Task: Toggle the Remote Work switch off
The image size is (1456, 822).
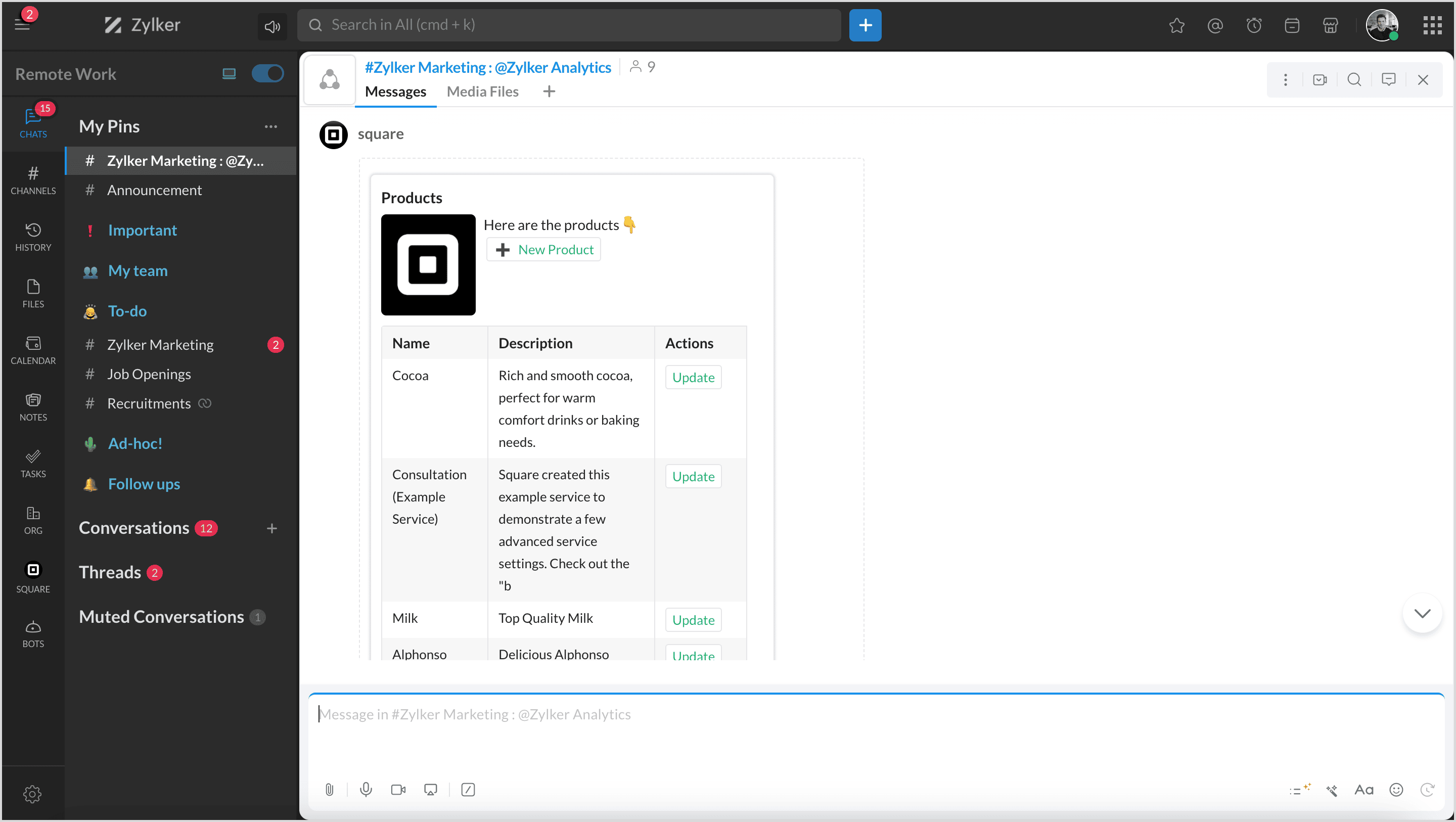Action: pyautogui.click(x=267, y=73)
